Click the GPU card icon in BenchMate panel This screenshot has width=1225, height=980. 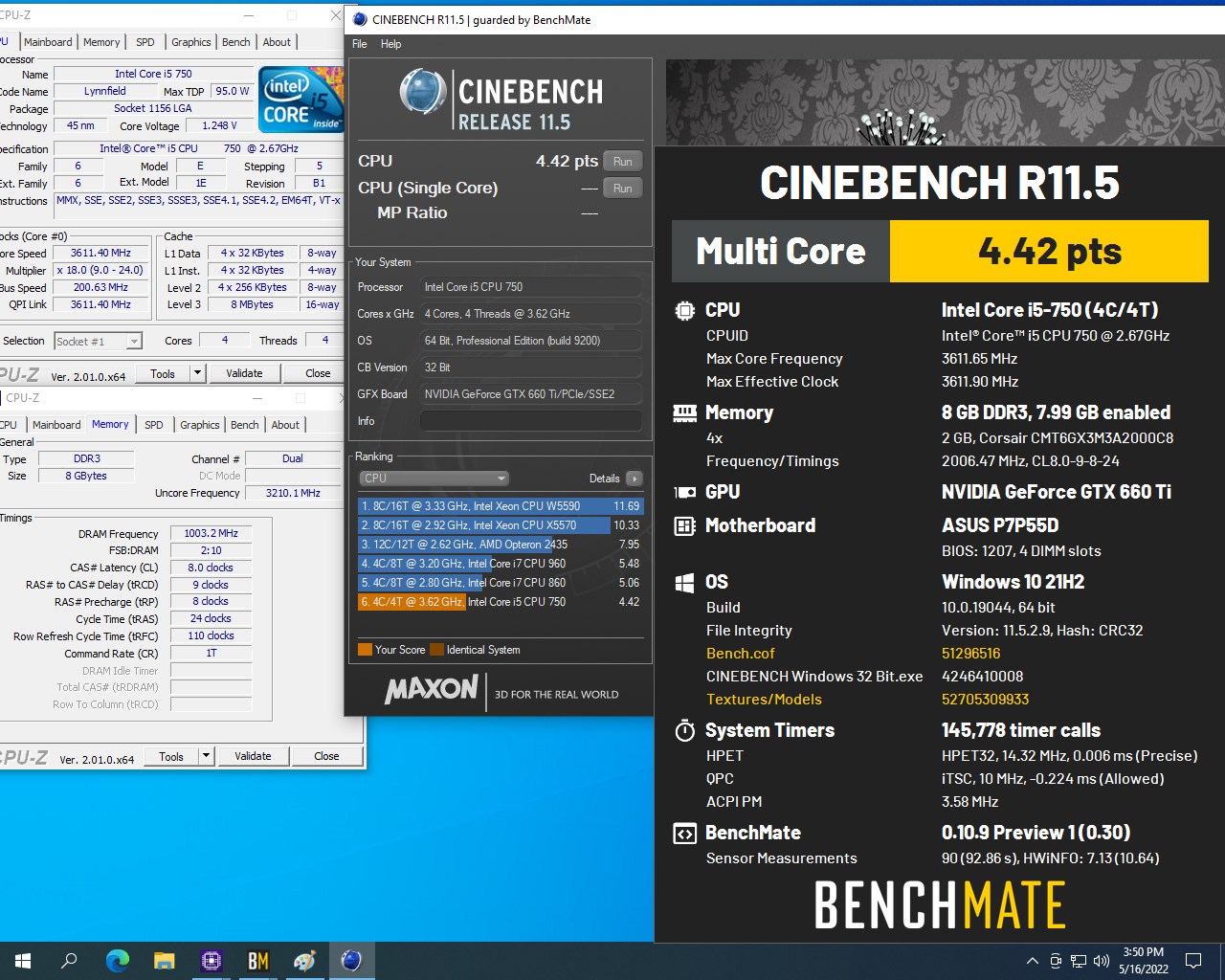click(684, 492)
